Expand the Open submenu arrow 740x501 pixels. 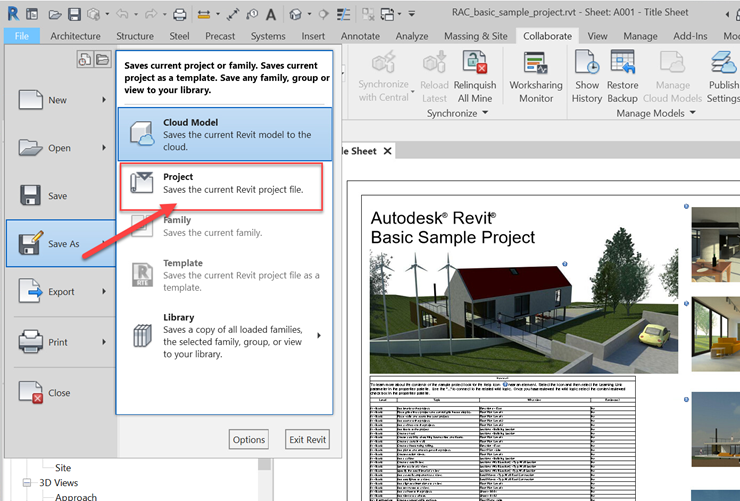(104, 148)
